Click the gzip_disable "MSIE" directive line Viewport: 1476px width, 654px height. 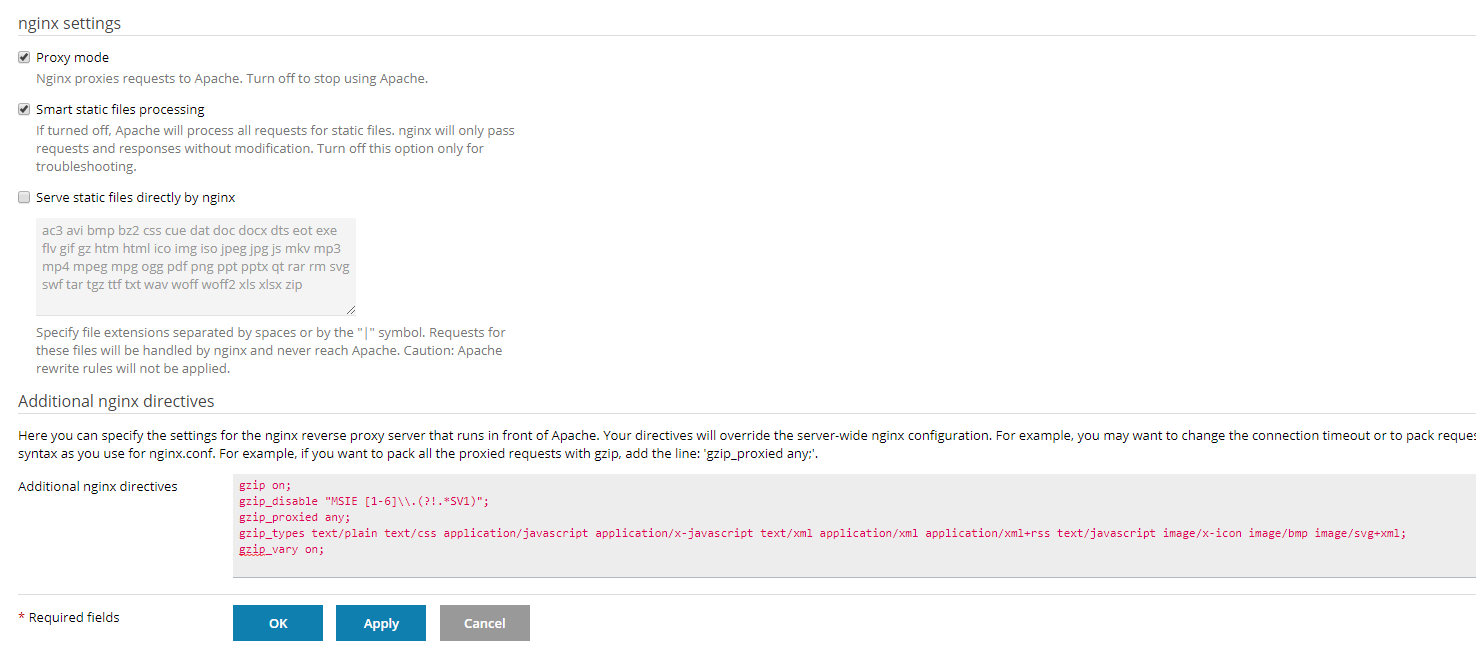coord(364,502)
